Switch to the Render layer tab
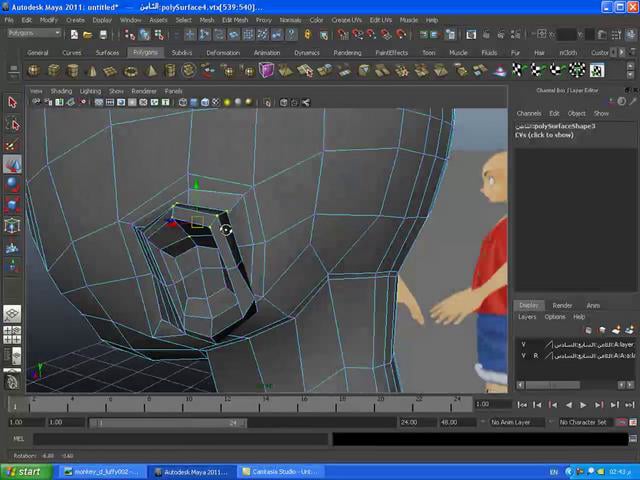The height and width of the screenshot is (480, 640). (x=562, y=305)
